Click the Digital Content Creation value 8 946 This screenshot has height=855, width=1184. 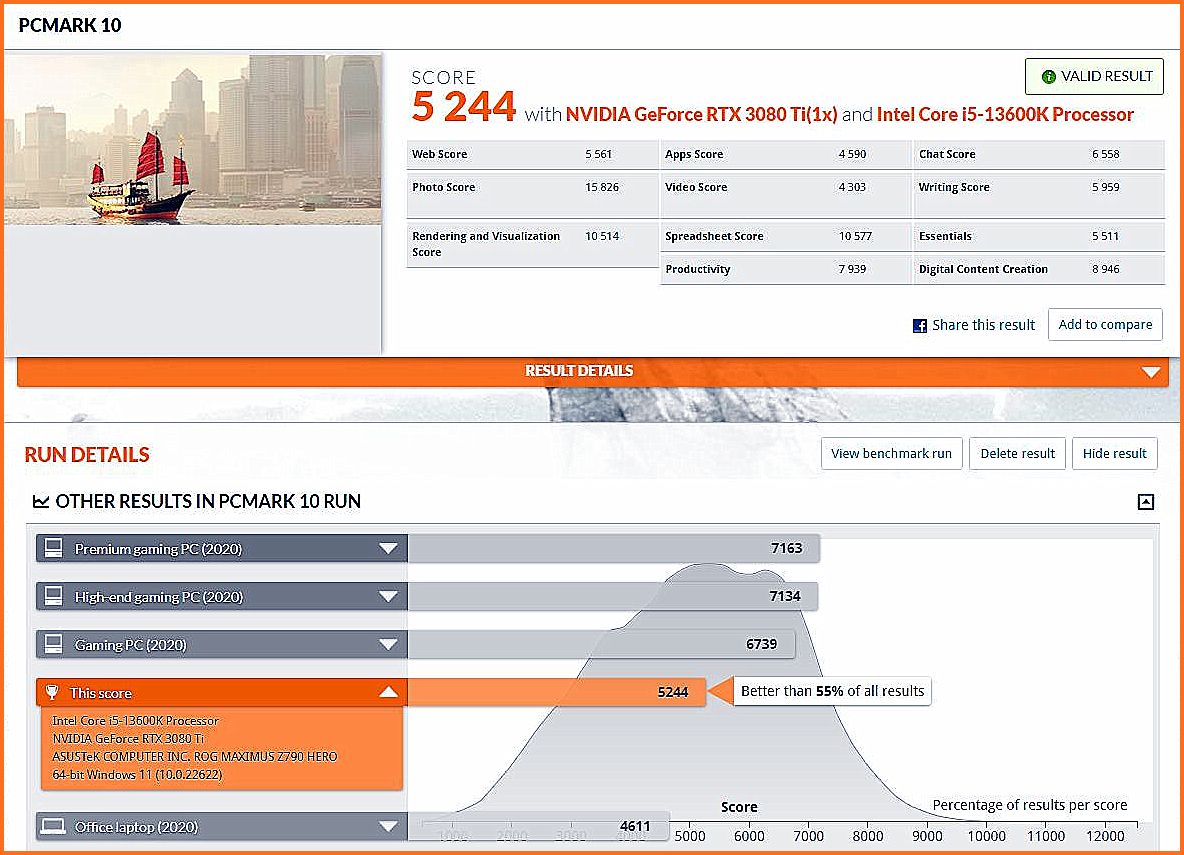pyautogui.click(x=1105, y=269)
